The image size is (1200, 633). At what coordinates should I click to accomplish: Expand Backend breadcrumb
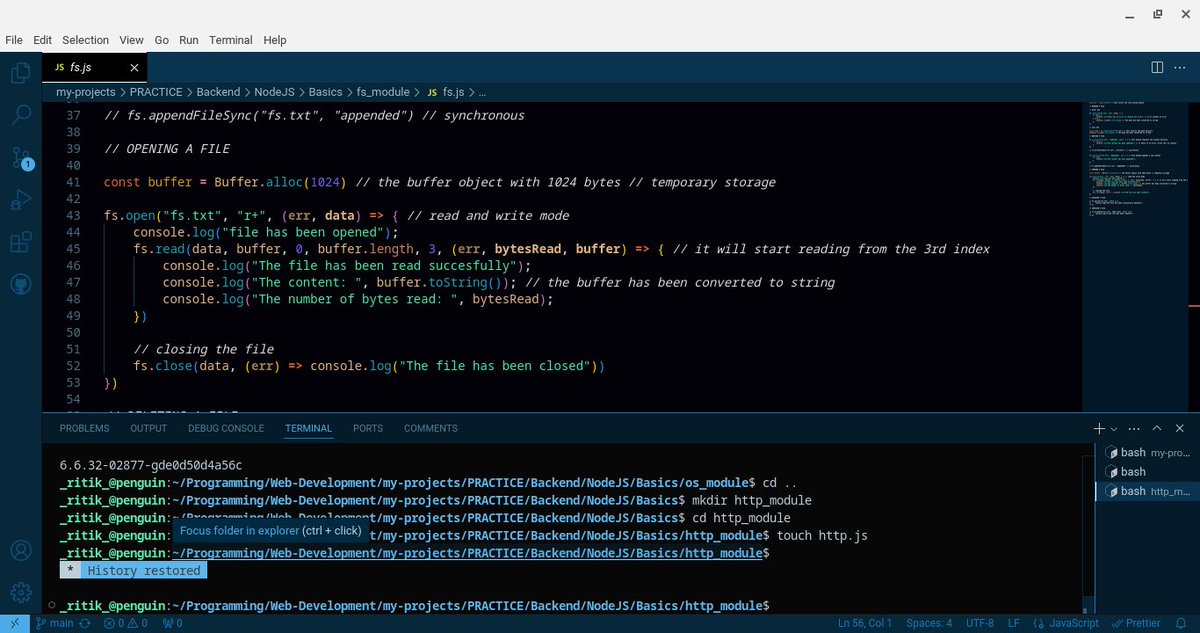218,91
